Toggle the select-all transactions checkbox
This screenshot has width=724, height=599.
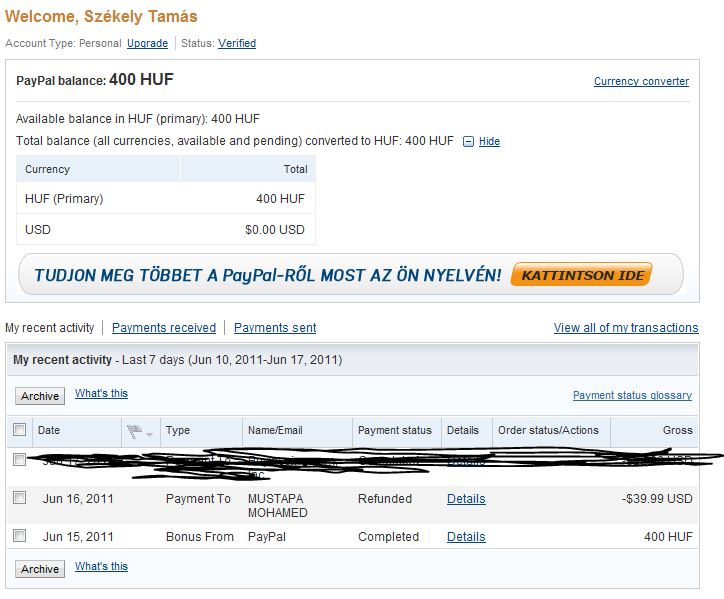[x=20, y=430]
